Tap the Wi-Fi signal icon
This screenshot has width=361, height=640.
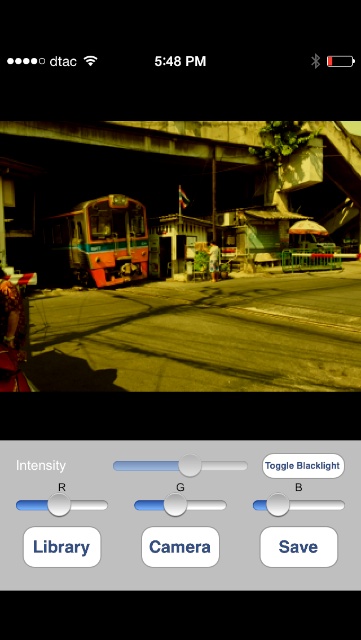click(x=90, y=61)
